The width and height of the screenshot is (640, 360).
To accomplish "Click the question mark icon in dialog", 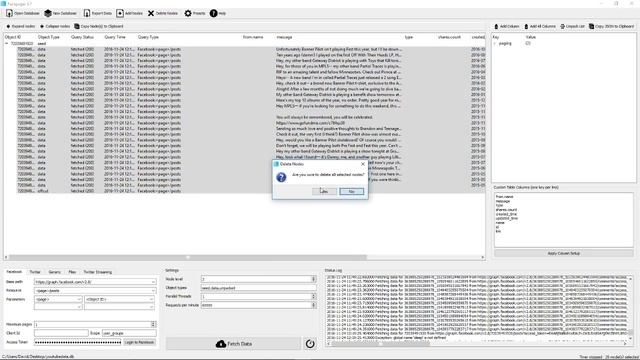I will 281,177.
